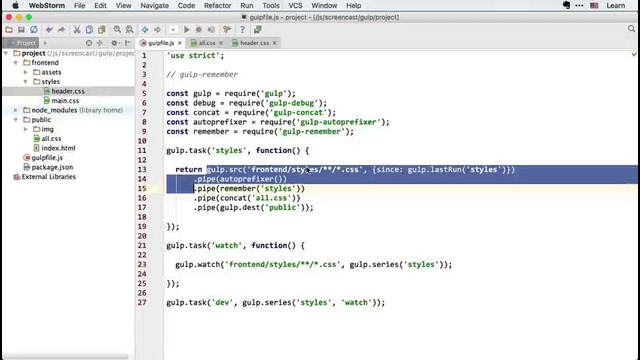This screenshot has height=360, width=640.
Task: Click the green inspection checkmark indicator
Action: click(634, 54)
